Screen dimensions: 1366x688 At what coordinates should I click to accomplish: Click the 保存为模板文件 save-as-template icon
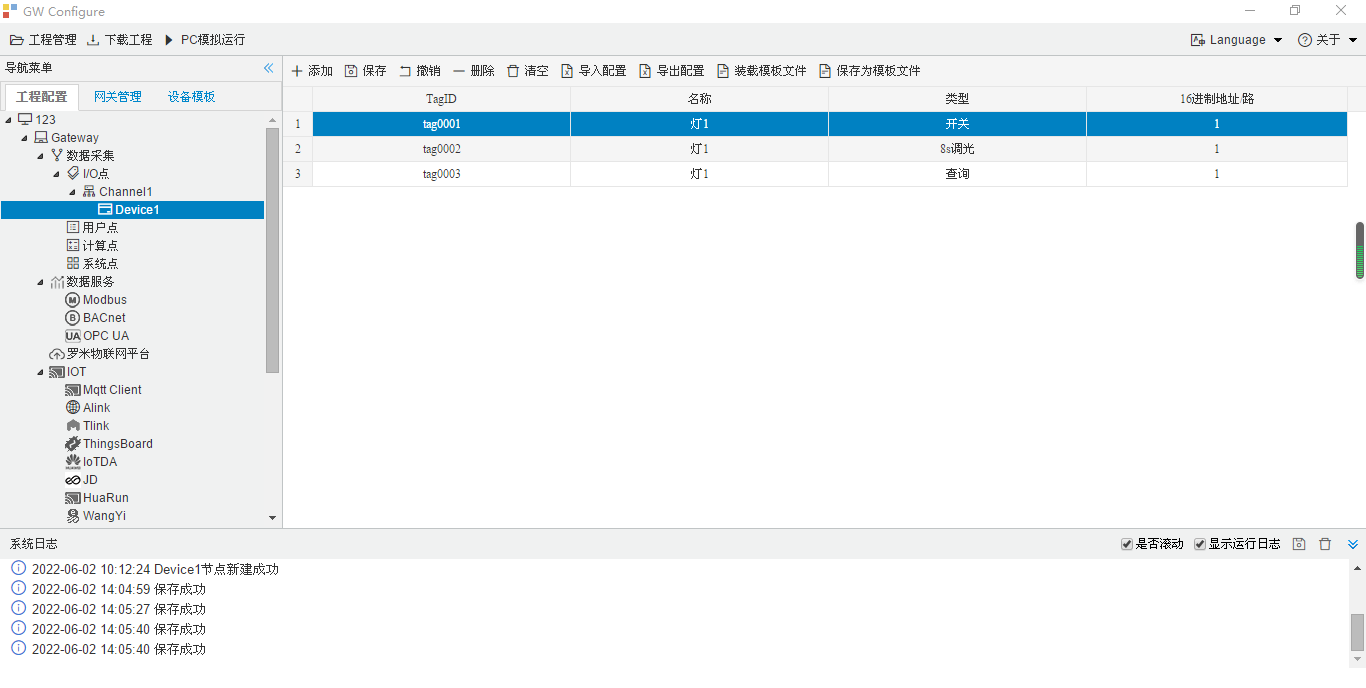(x=825, y=71)
